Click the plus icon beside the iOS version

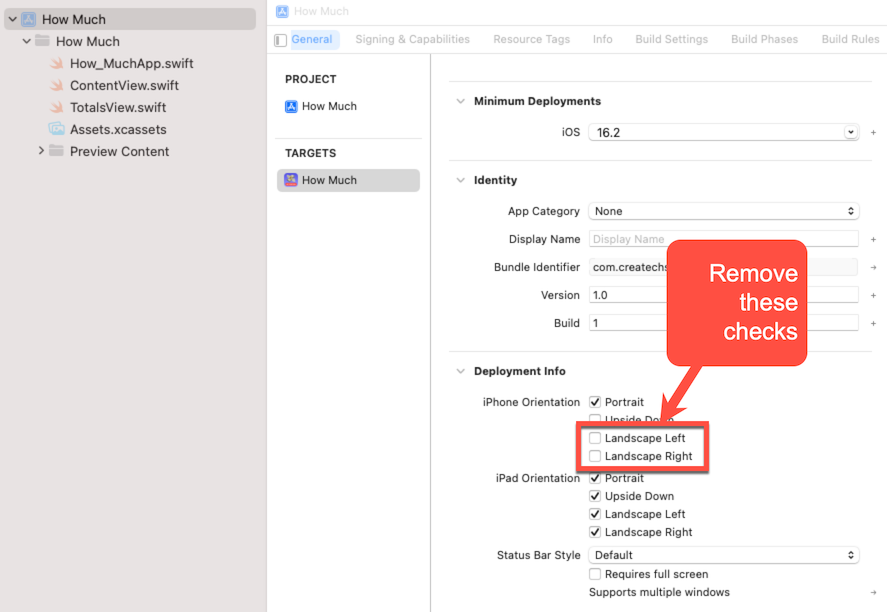pos(873,132)
